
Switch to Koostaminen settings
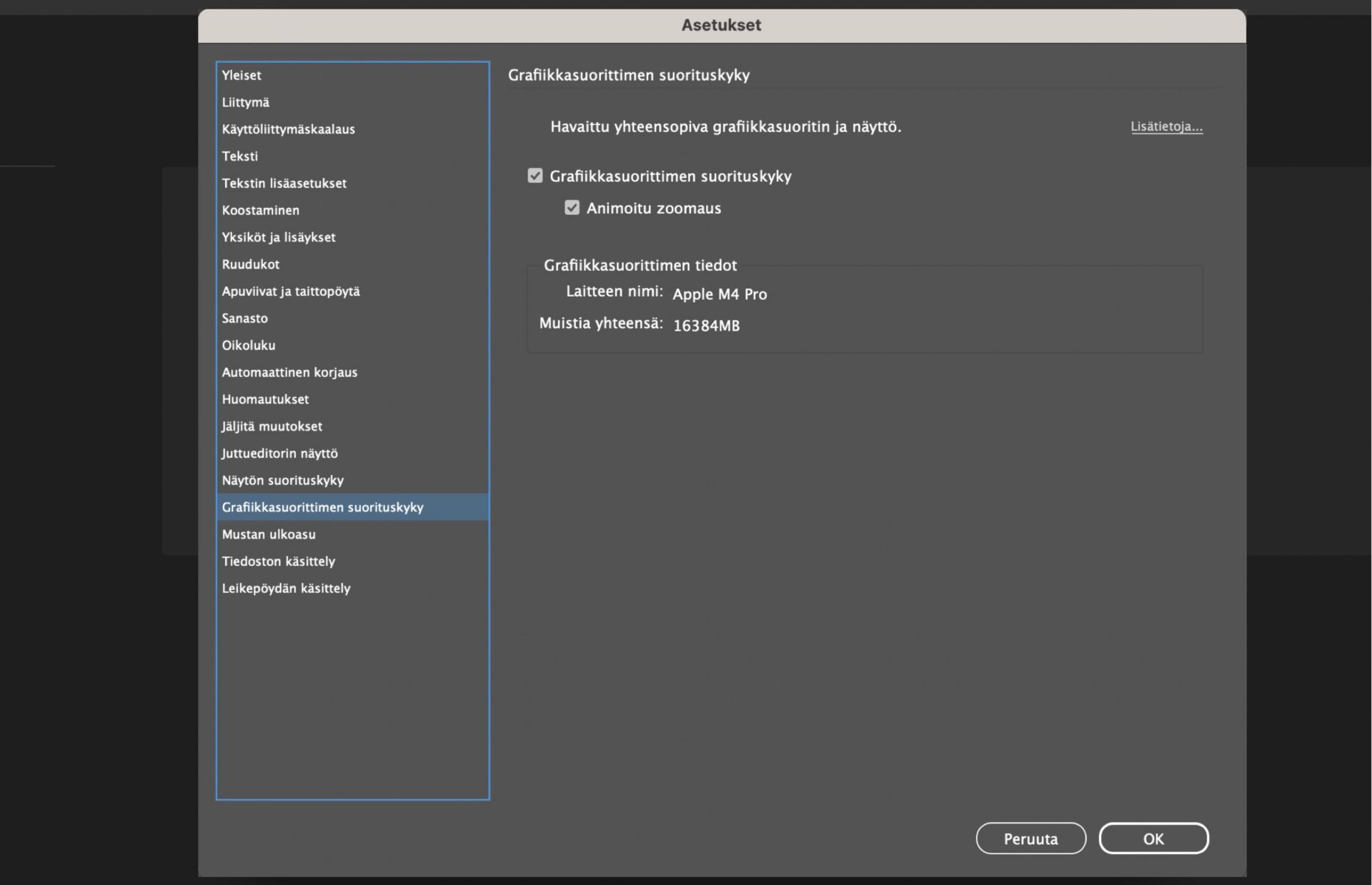[261, 210]
